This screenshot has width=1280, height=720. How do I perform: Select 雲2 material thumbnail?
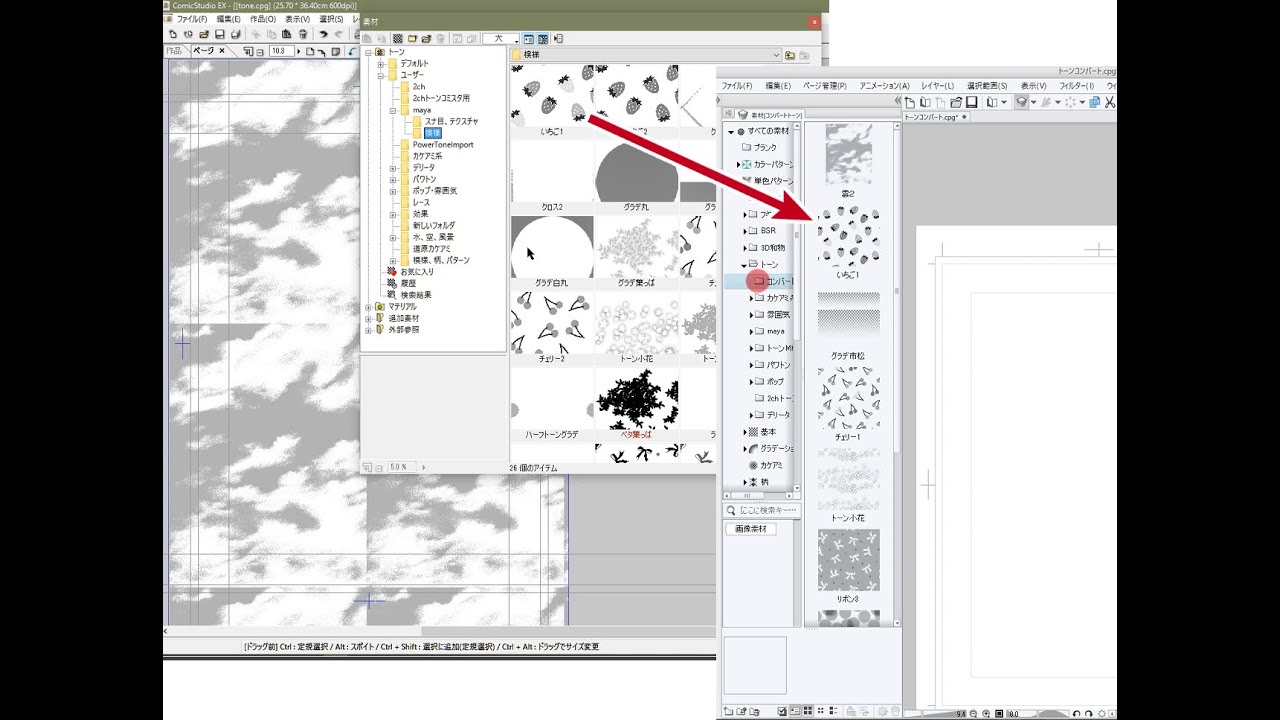848,156
